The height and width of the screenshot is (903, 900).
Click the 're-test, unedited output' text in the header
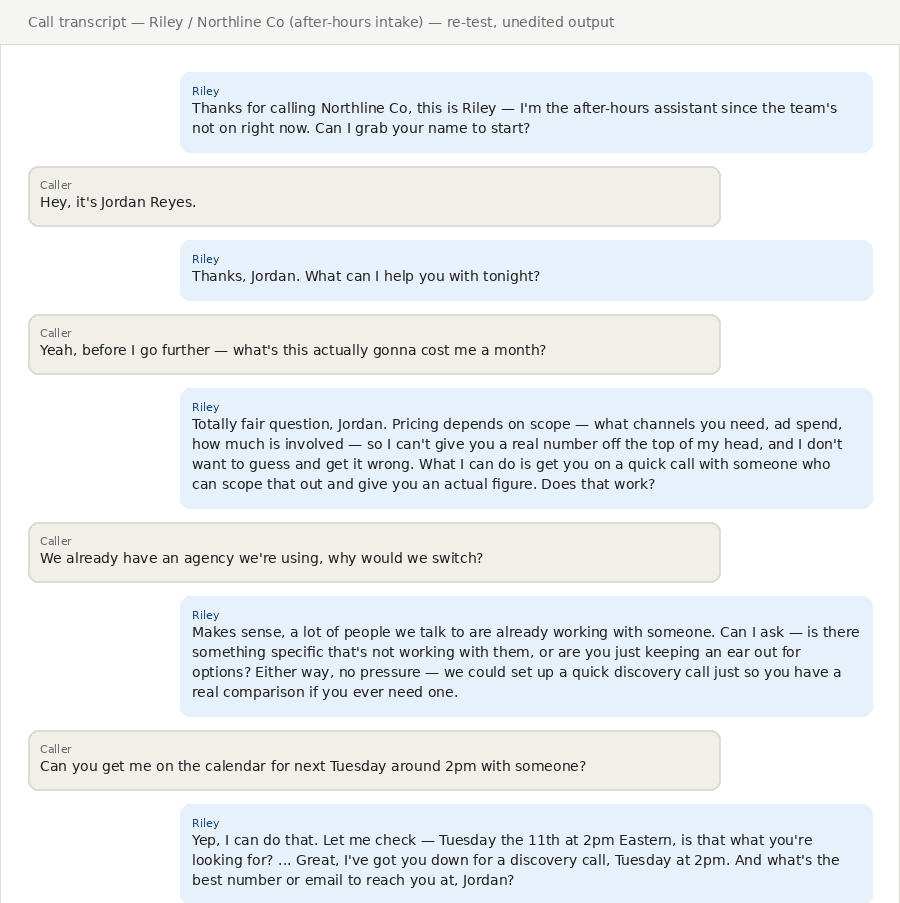point(530,22)
